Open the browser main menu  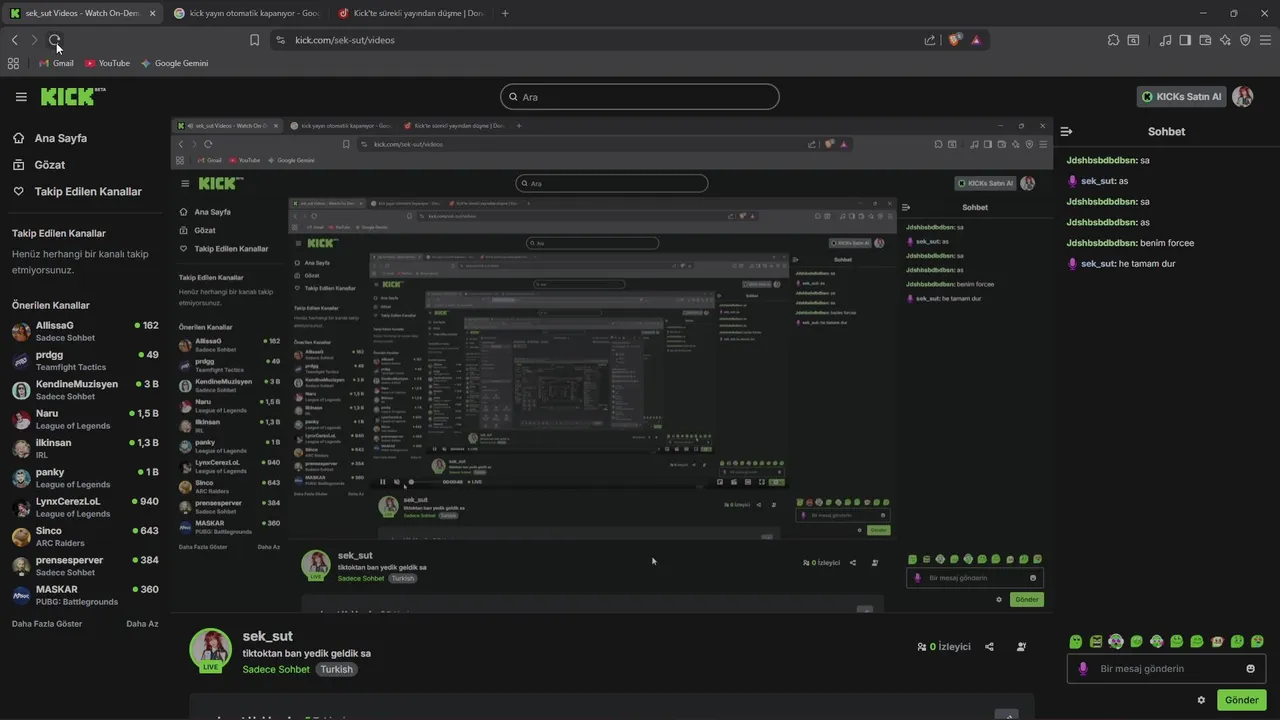coord(1266,40)
